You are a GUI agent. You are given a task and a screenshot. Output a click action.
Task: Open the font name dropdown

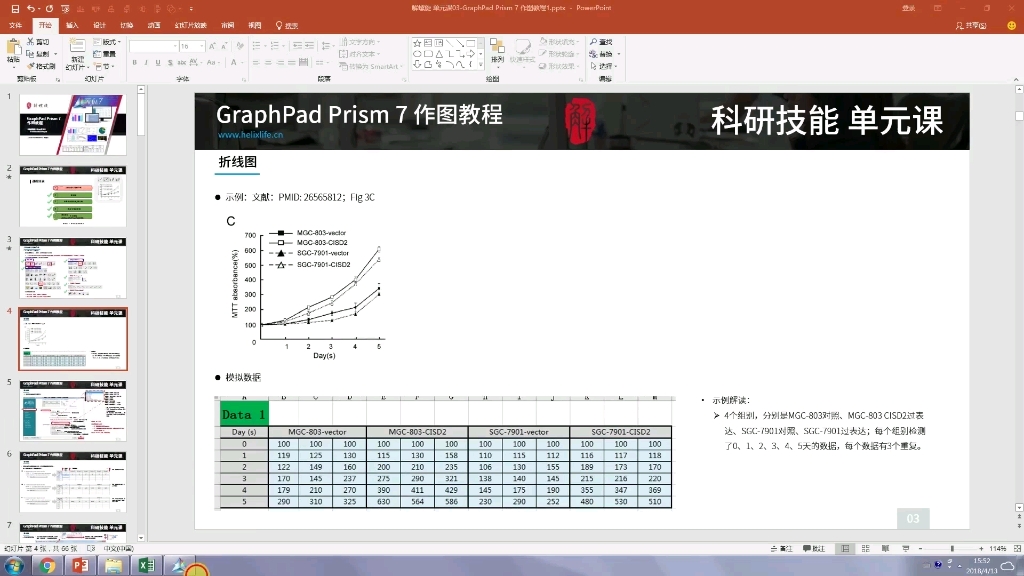point(176,46)
